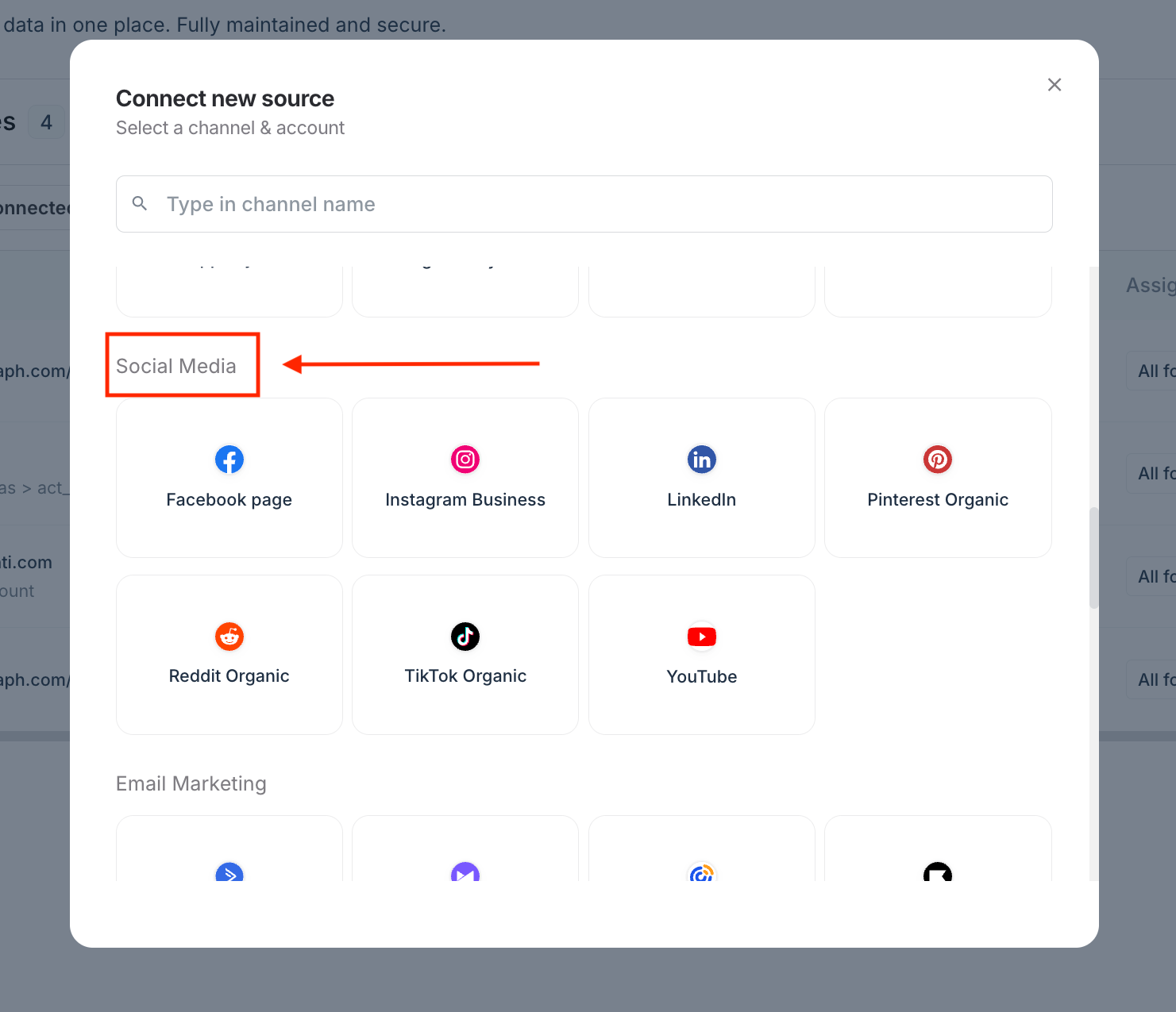This screenshot has height=1012, width=1176.
Task: Click the magnifier icon in search bar
Action: coord(140,204)
